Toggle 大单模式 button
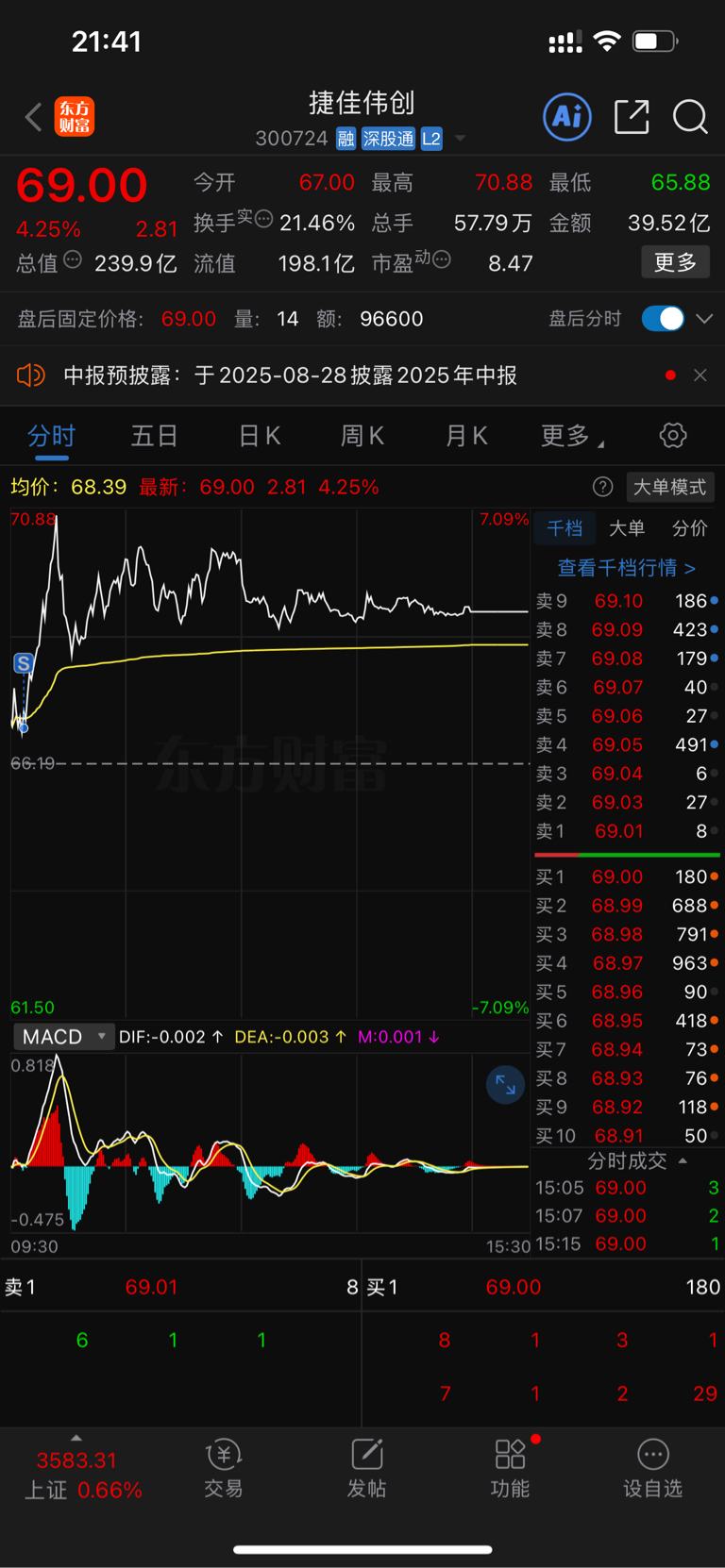Screen dimensions: 725x1568 click(669, 487)
